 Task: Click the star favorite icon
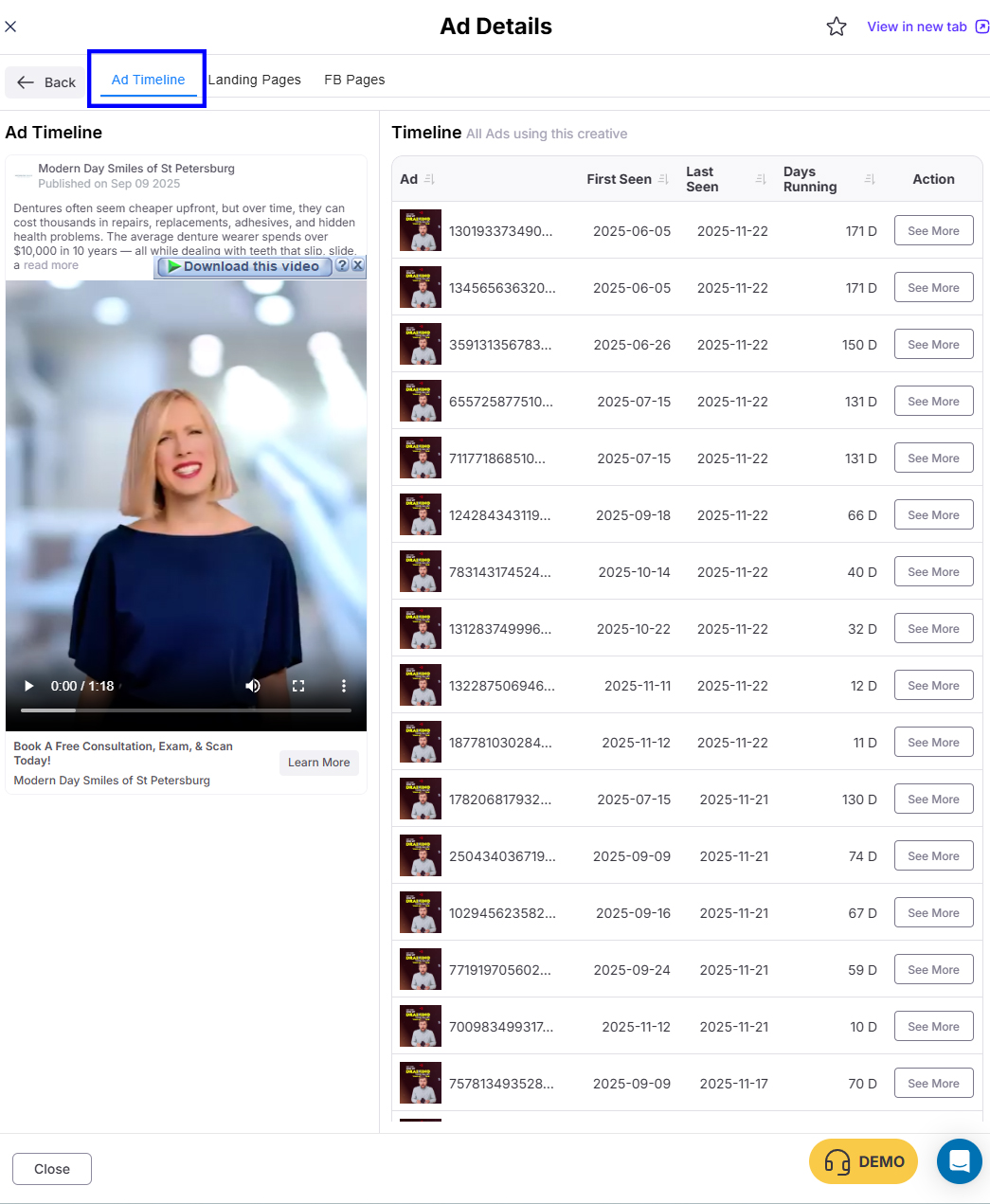pos(836,27)
